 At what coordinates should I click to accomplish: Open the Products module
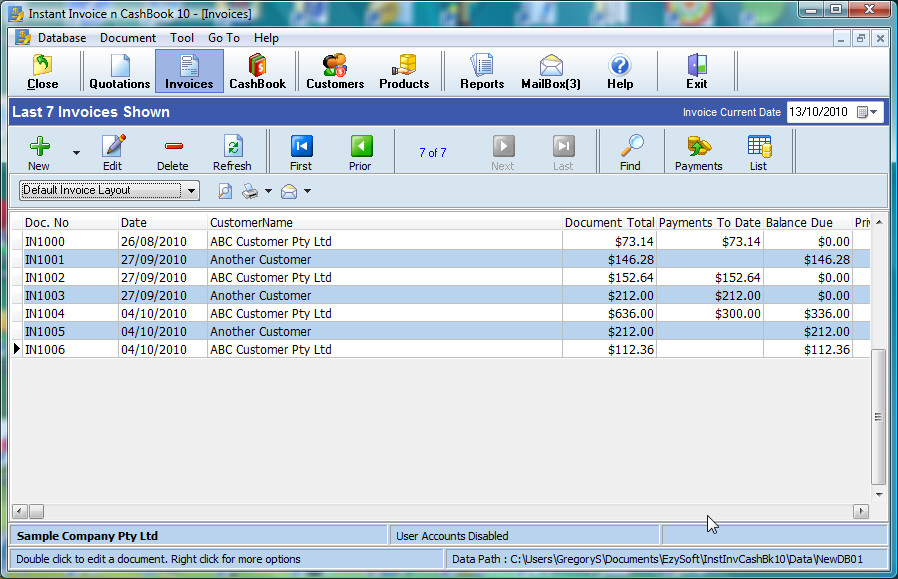[x=404, y=72]
